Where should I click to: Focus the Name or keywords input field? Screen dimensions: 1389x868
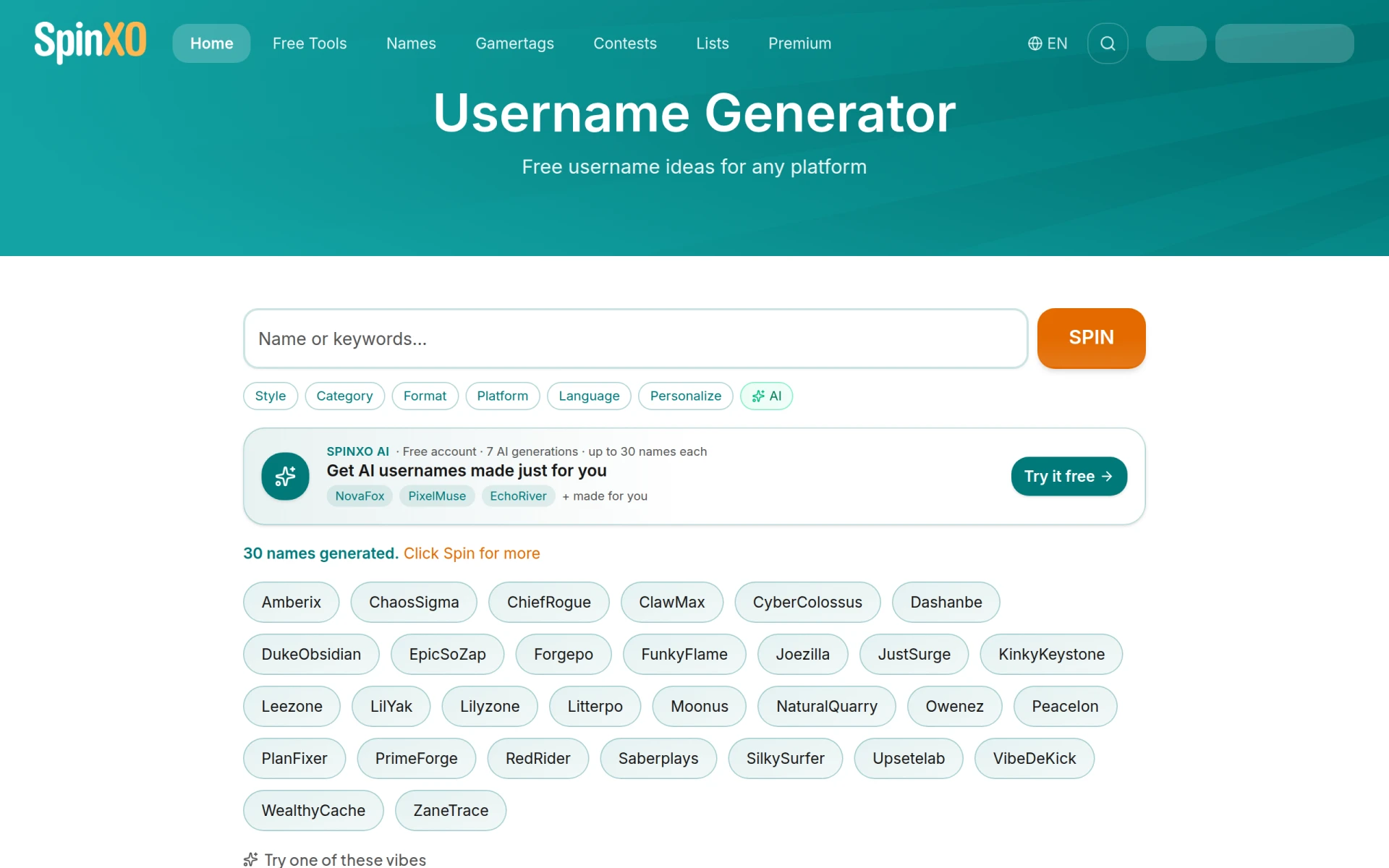635,339
